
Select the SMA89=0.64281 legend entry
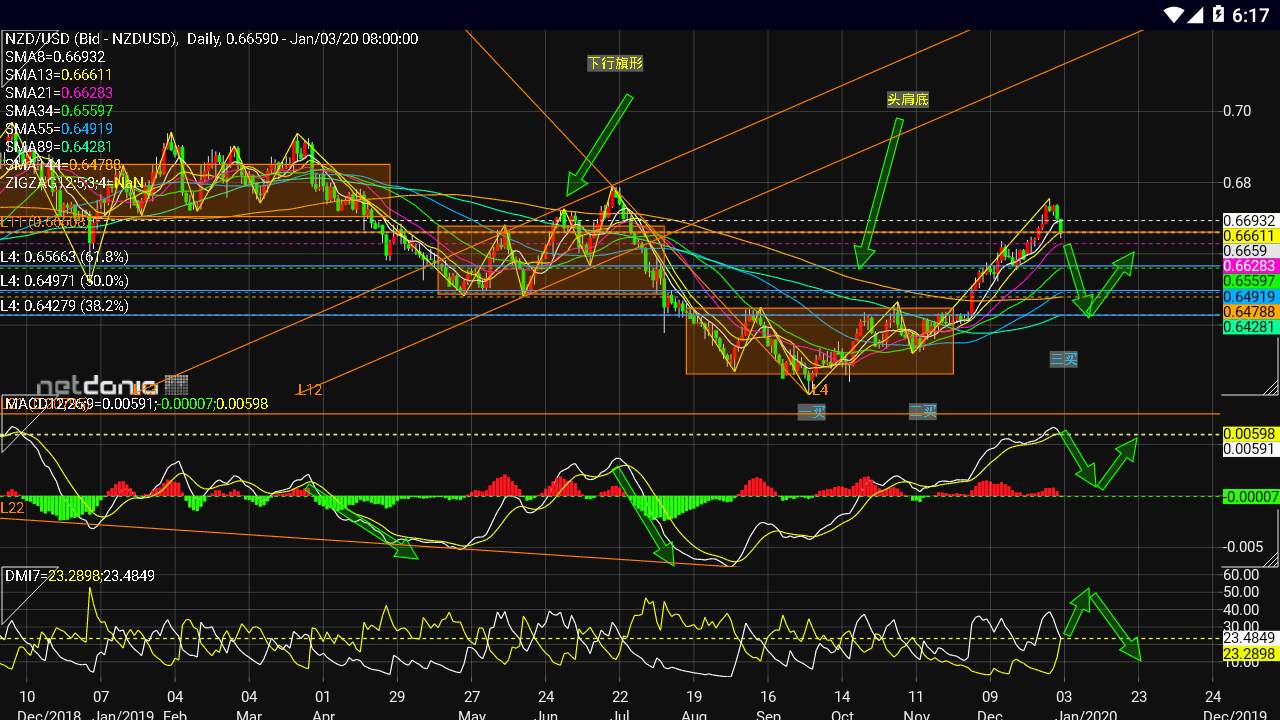point(58,147)
